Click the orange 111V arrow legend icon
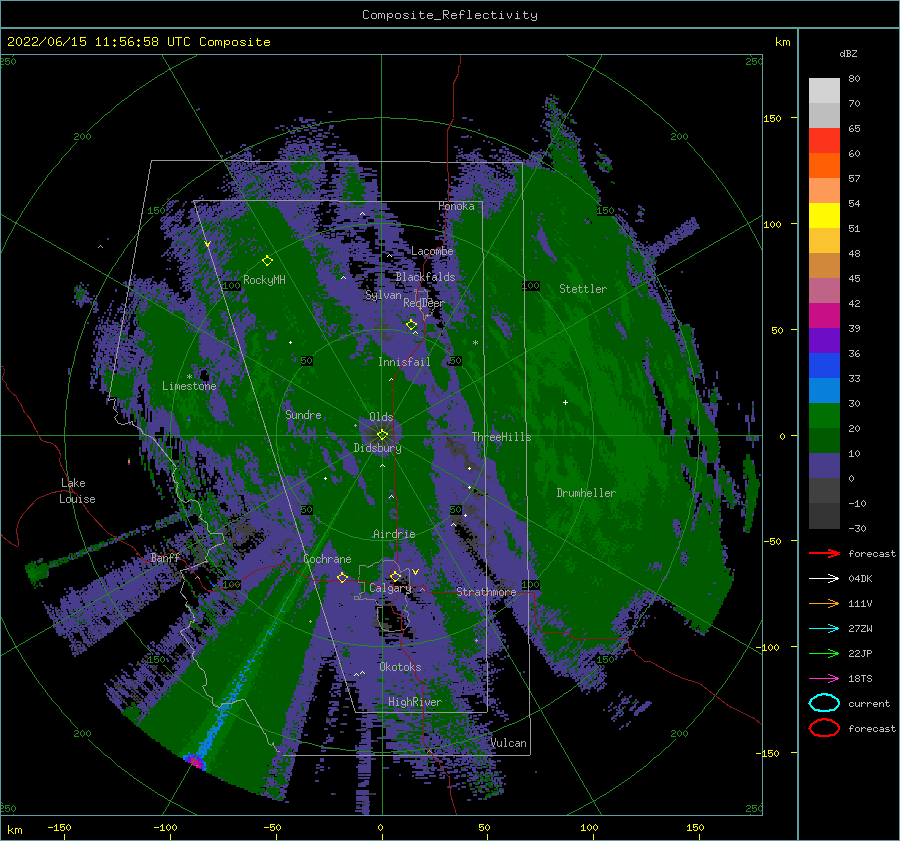This screenshot has width=900, height=841. tap(824, 603)
